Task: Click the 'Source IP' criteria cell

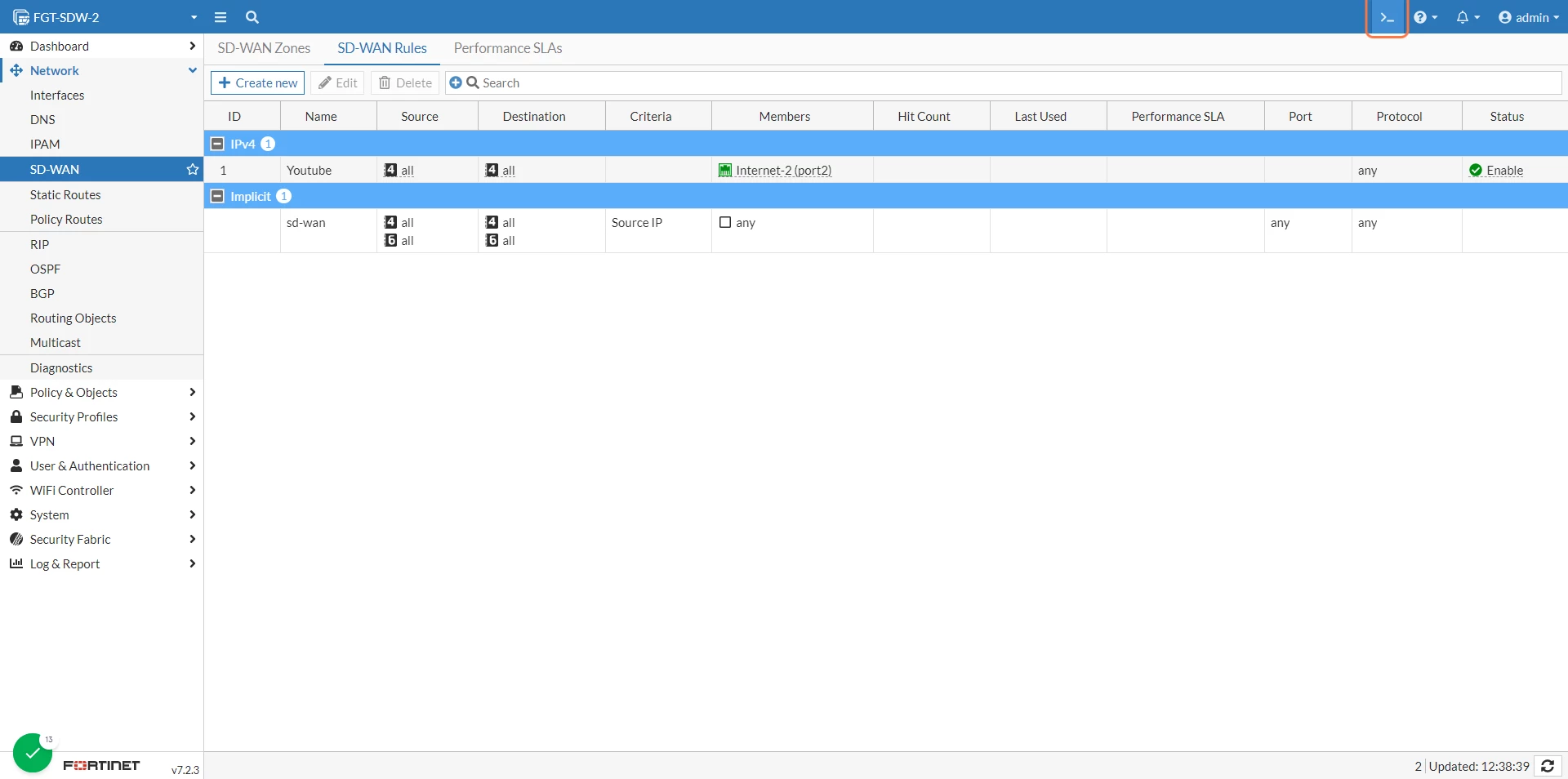Action: (637, 223)
